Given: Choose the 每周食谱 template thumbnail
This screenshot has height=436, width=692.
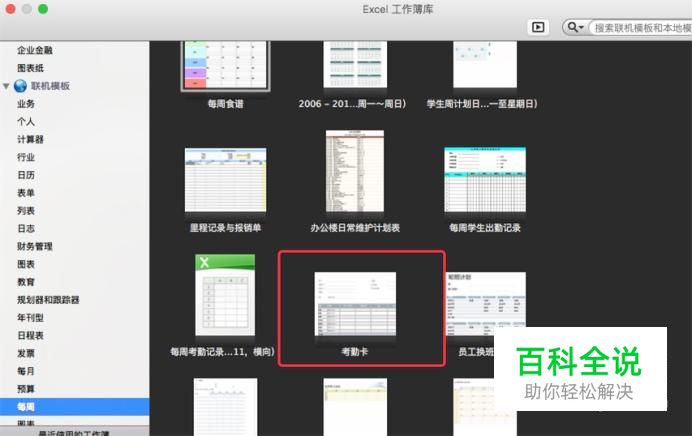Looking at the screenshot, I should point(226,65).
